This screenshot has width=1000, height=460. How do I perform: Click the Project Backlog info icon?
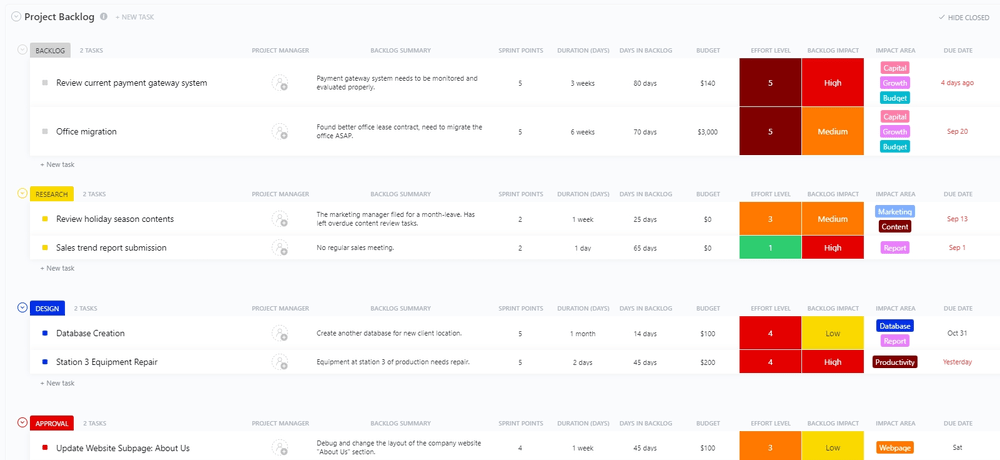pyautogui.click(x=104, y=17)
